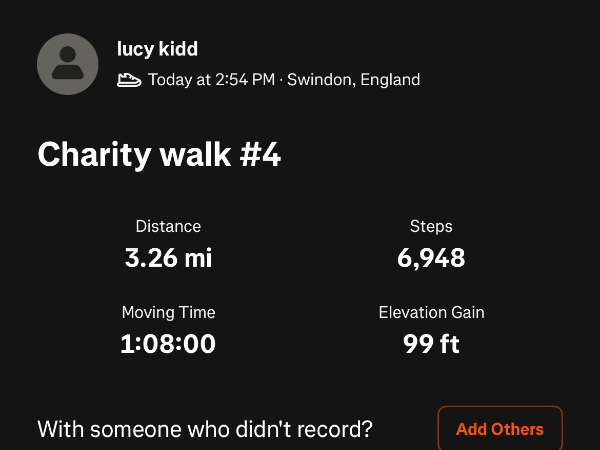Click the dot separator before Swindon
Image resolution: width=600 pixels, height=450 pixels.
pos(281,80)
